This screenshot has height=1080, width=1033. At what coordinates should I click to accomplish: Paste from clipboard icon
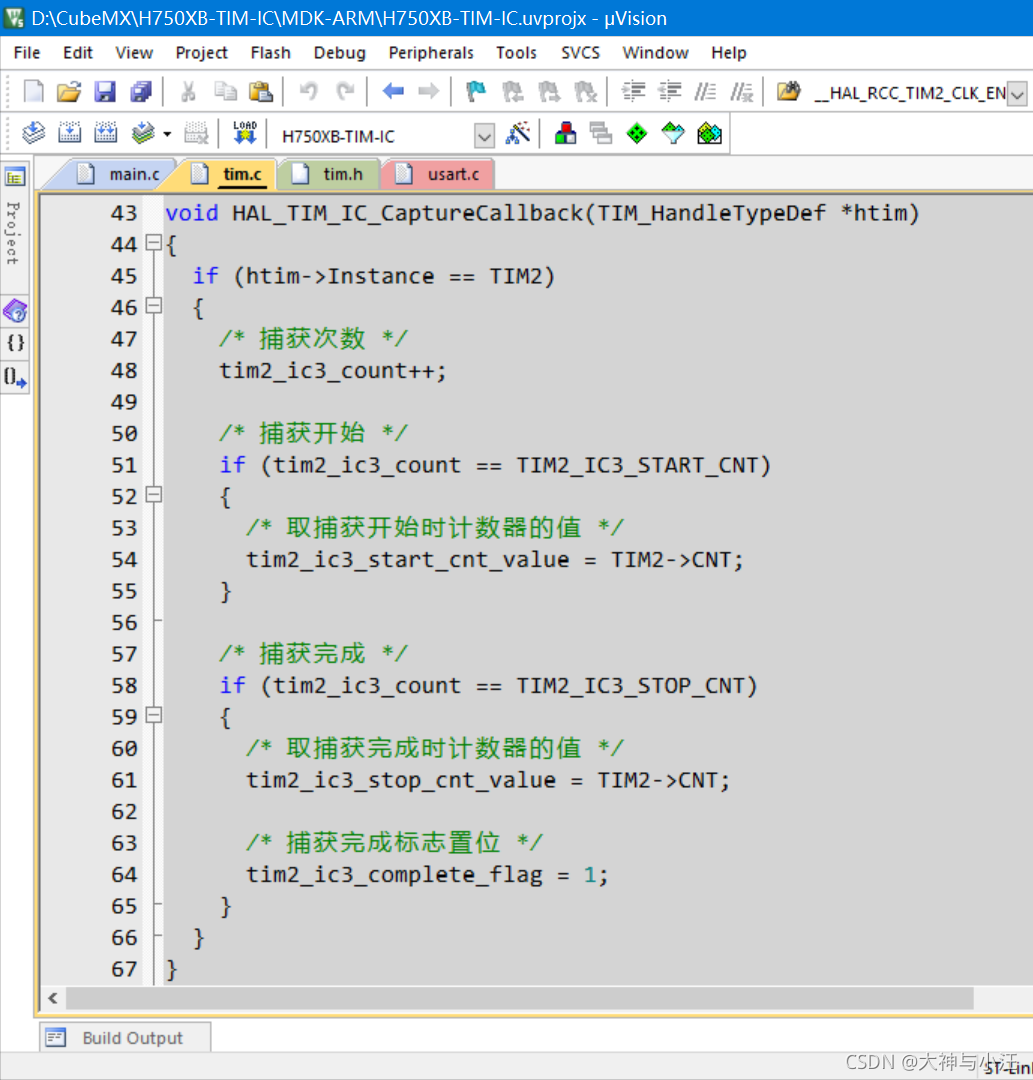[x=261, y=92]
